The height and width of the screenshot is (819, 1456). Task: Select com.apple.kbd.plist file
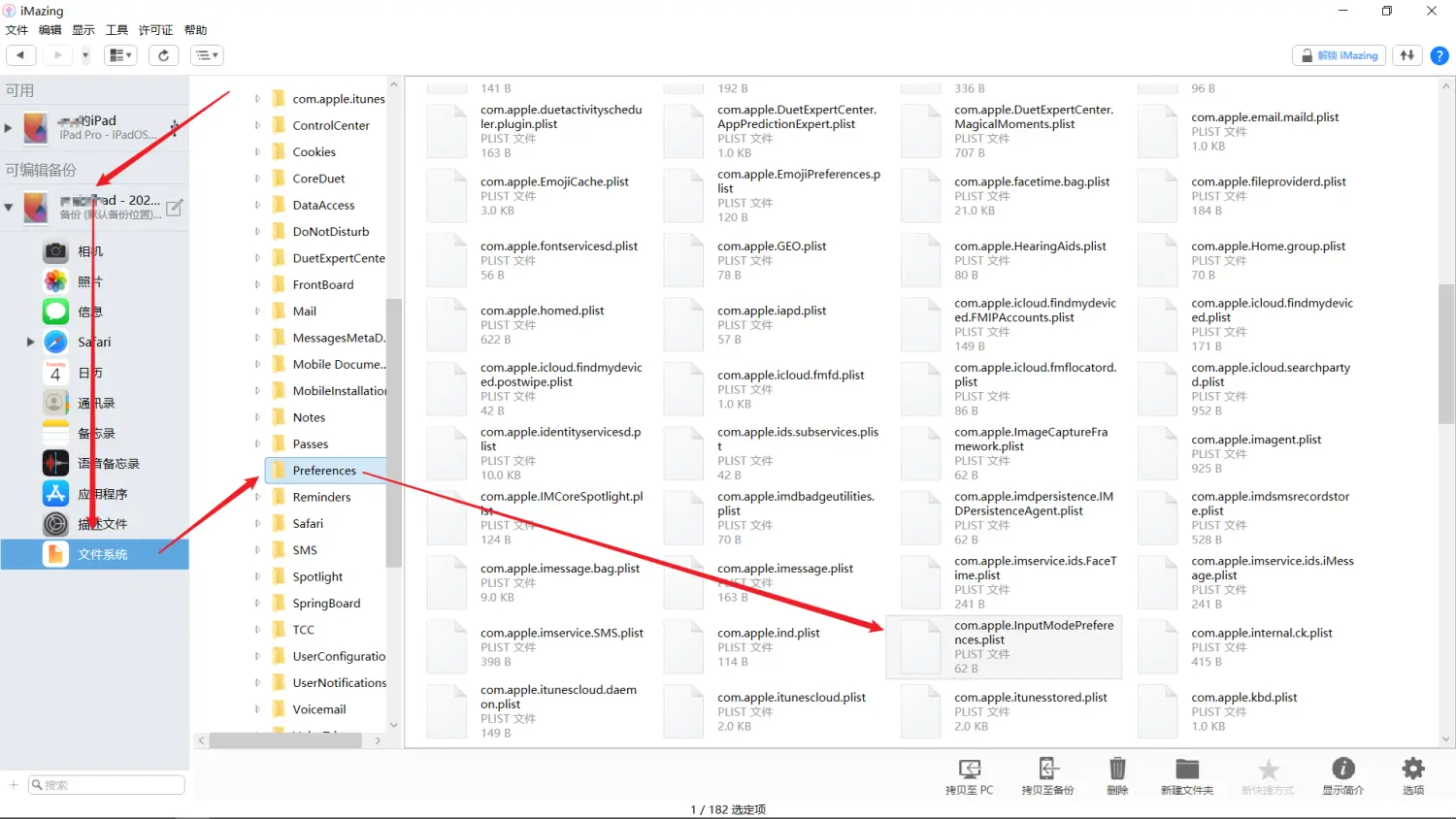coord(1243,698)
